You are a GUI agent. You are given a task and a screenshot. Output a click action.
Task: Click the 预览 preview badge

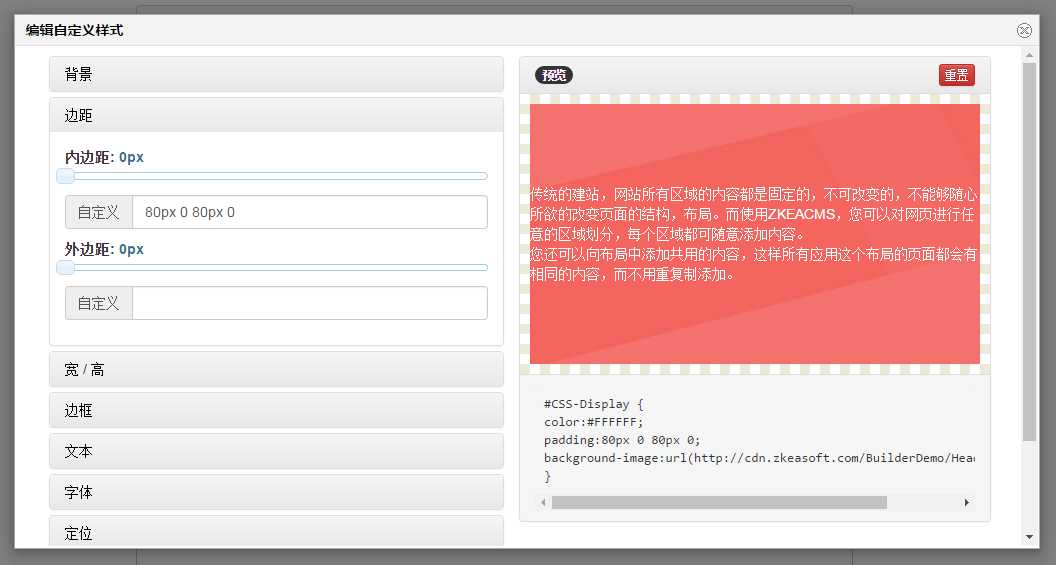pos(554,75)
